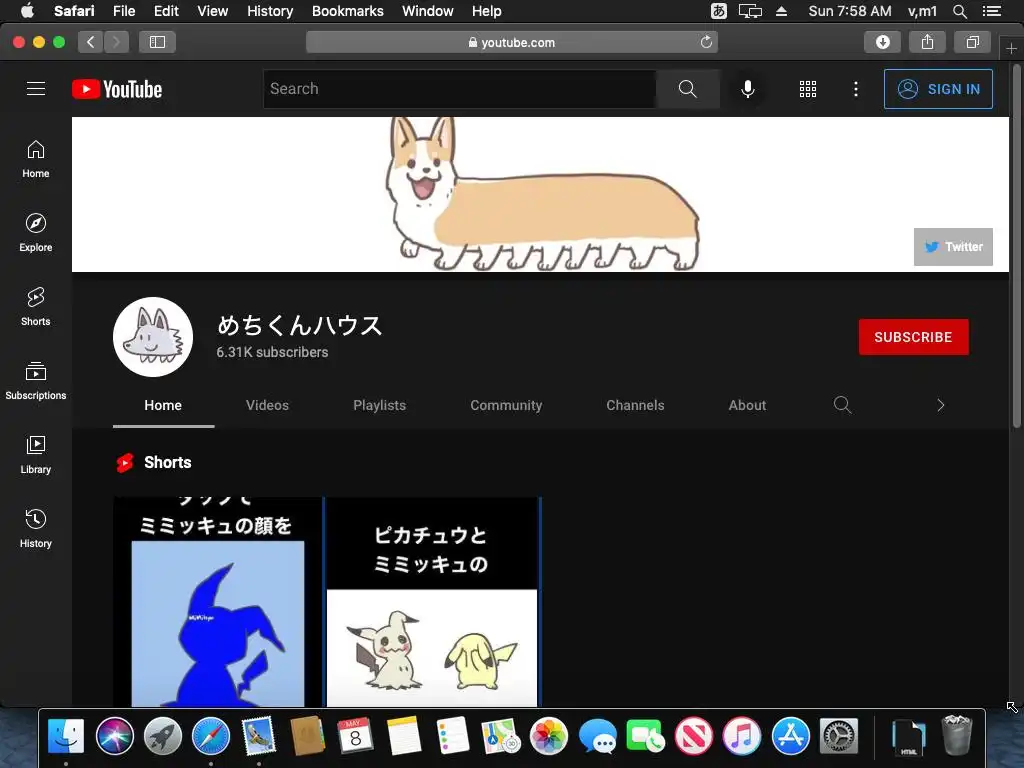This screenshot has height=768, width=1024.
Task: Open History in the sidebar
Action: (36, 528)
